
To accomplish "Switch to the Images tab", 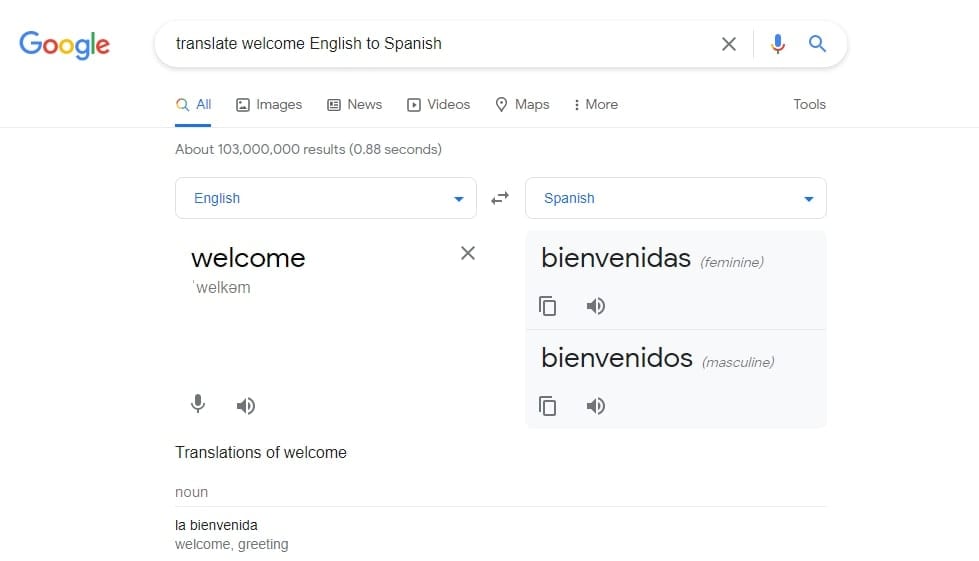I will coord(269,104).
